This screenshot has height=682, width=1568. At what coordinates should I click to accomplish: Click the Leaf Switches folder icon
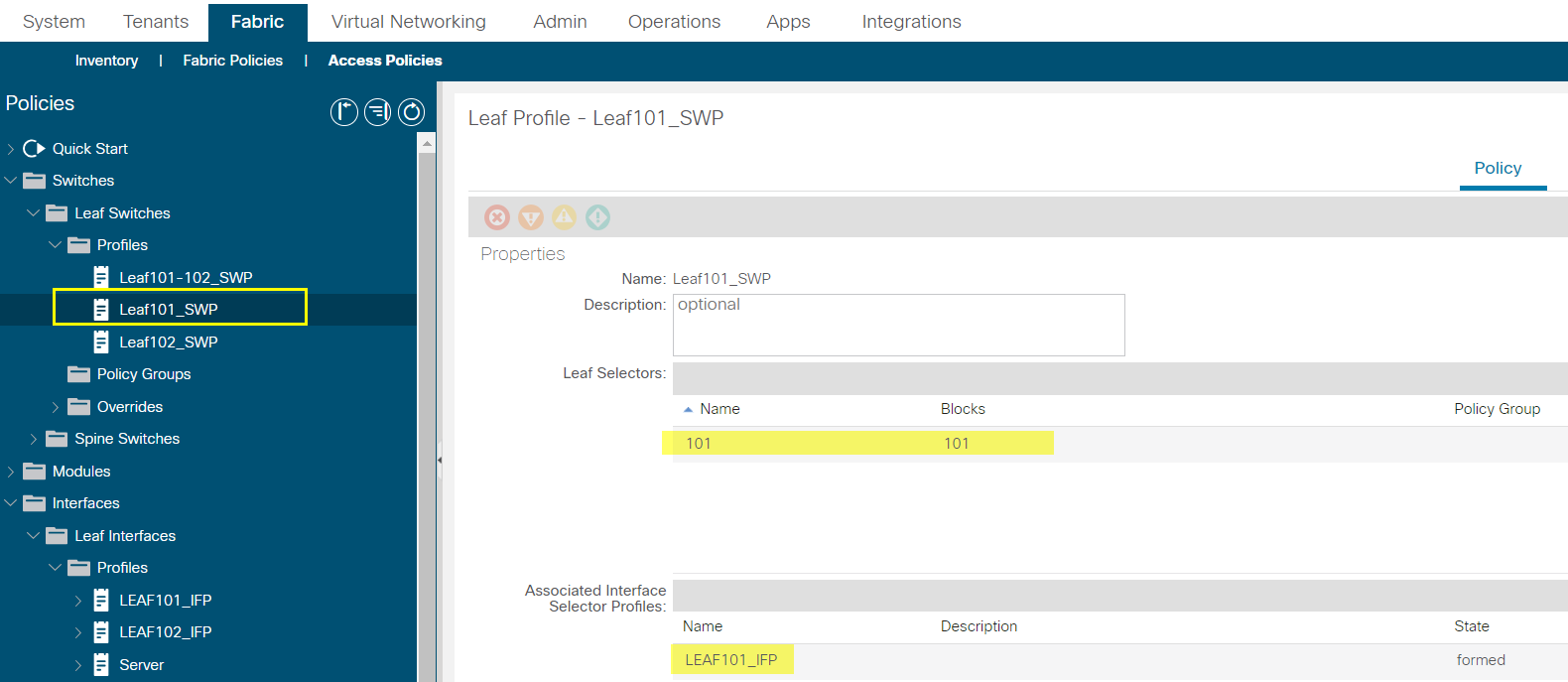pyautogui.click(x=57, y=212)
